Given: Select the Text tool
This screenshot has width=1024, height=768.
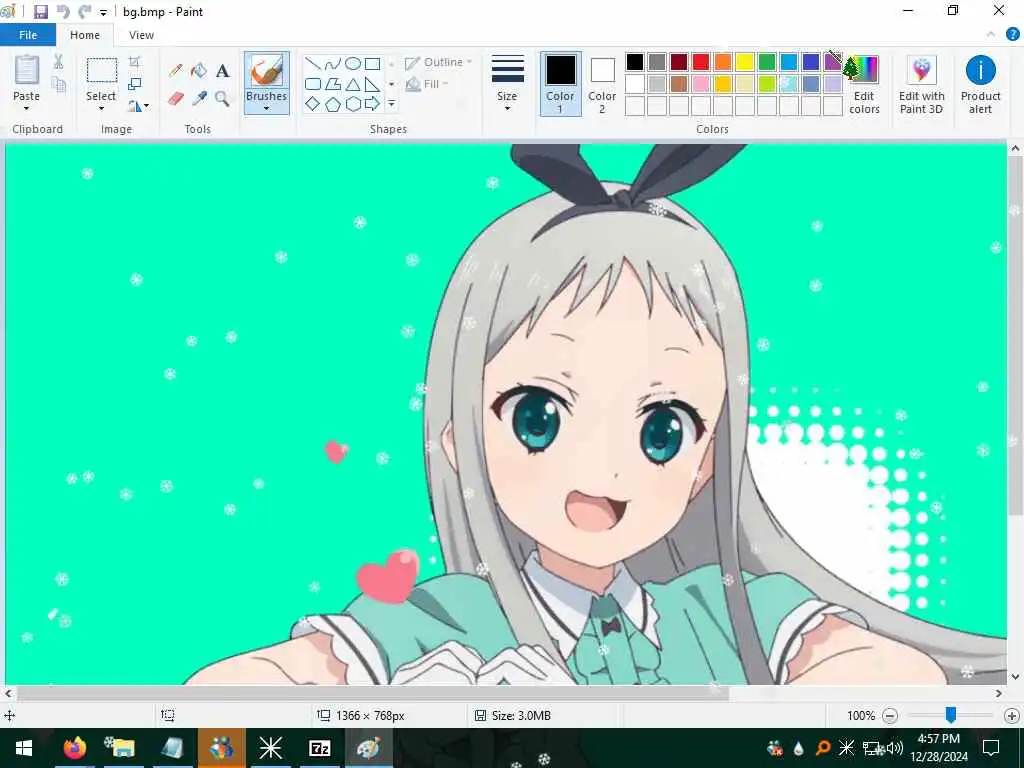Looking at the screenshot, I should tap(223, 70).
